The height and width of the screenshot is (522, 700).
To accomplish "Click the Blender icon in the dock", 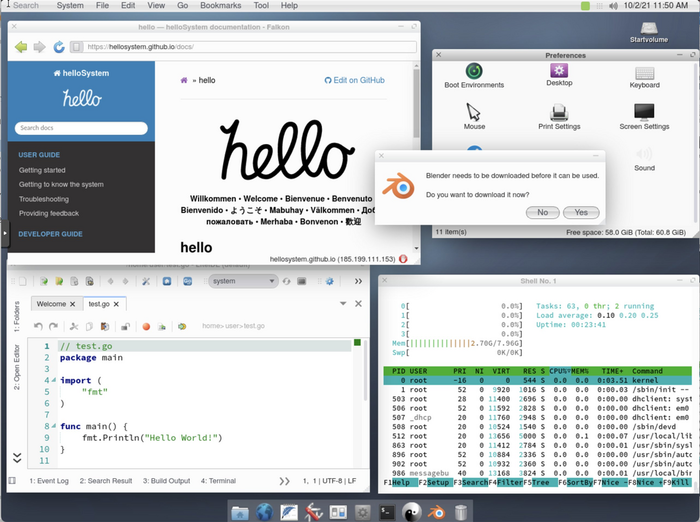I will coord(437,512).
